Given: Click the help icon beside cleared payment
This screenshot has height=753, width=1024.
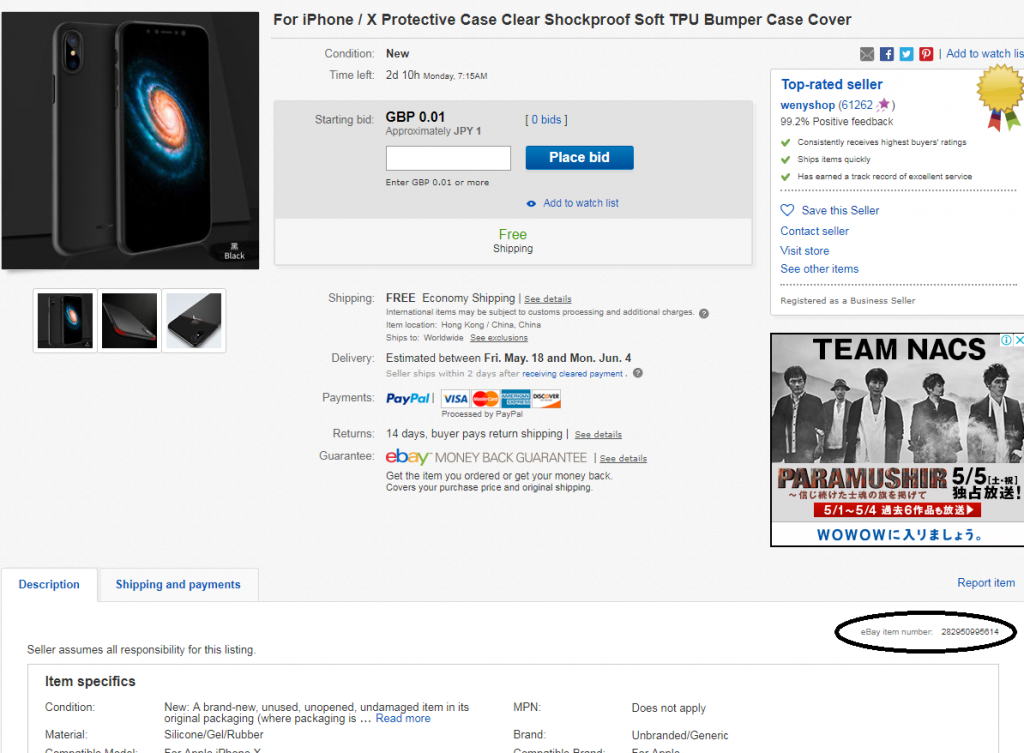Looking at the screenshot, I should click(x=638, y=374).
